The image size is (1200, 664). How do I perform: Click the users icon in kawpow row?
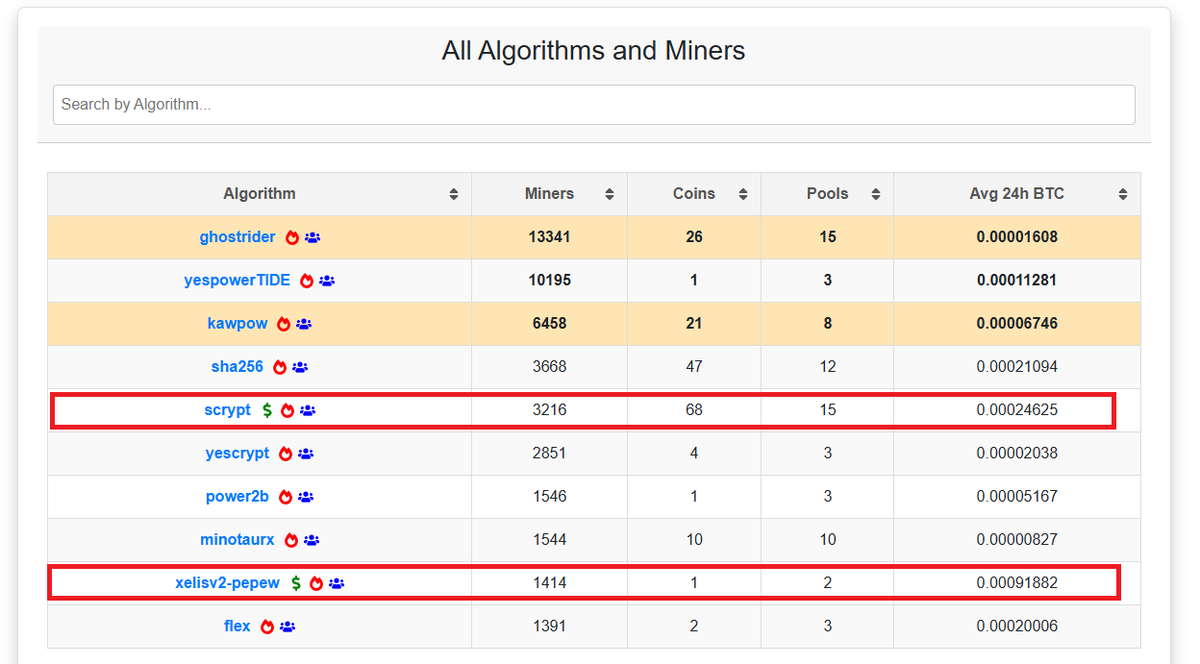tap(304, 324)
